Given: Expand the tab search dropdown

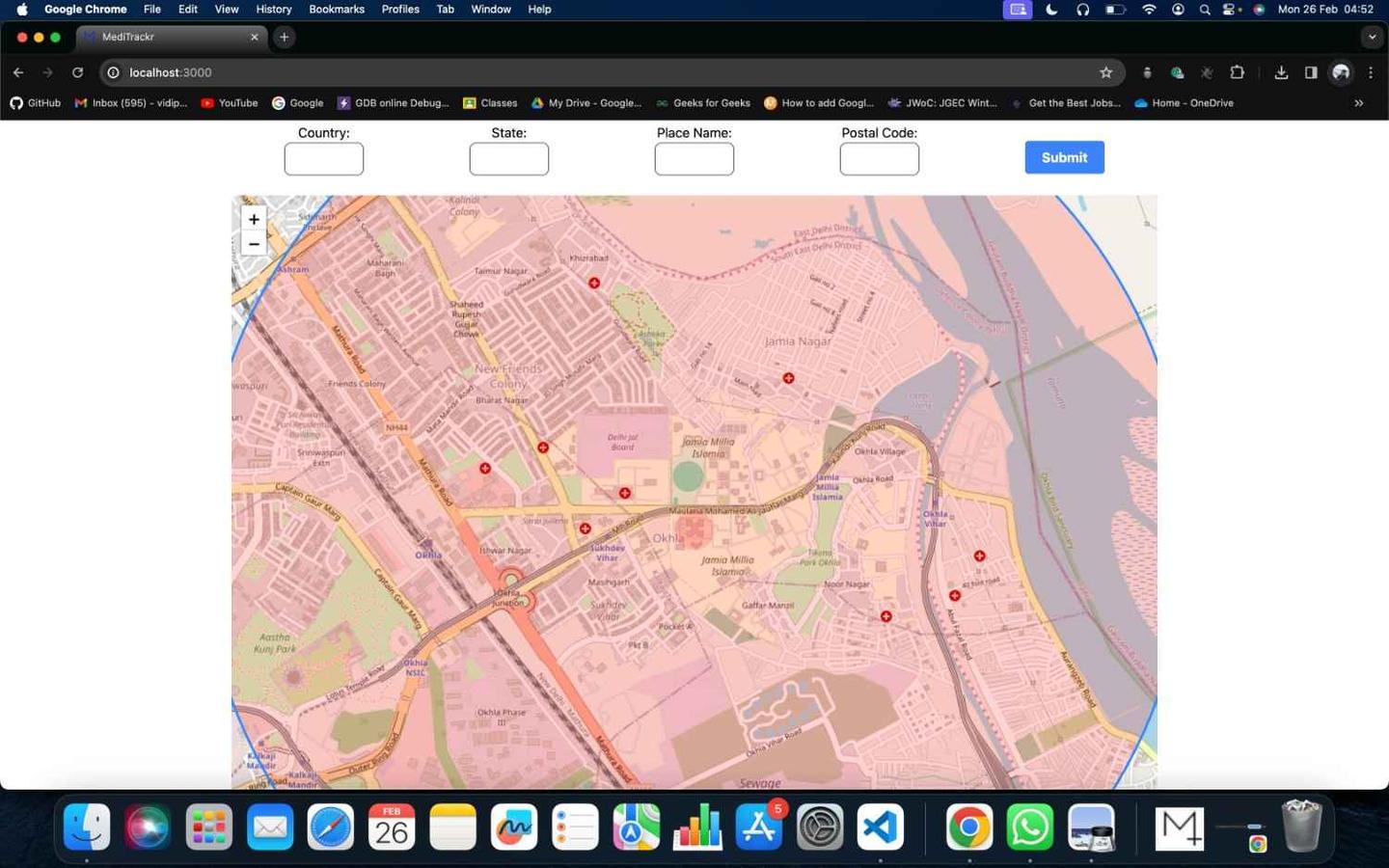Looking at the screenshot, I should click(x=1372, y=37).
